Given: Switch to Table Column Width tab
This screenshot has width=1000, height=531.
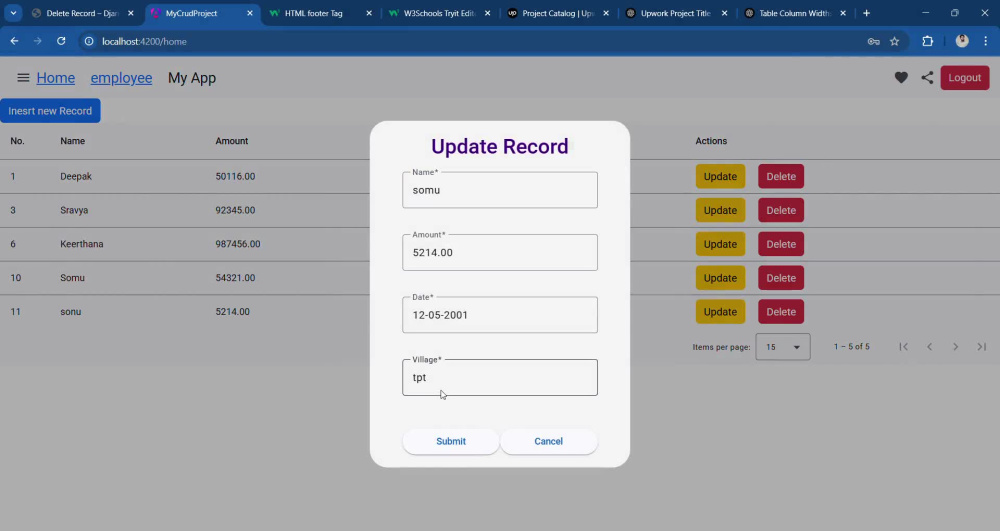Looking at the screenshot, I should 794,13.
